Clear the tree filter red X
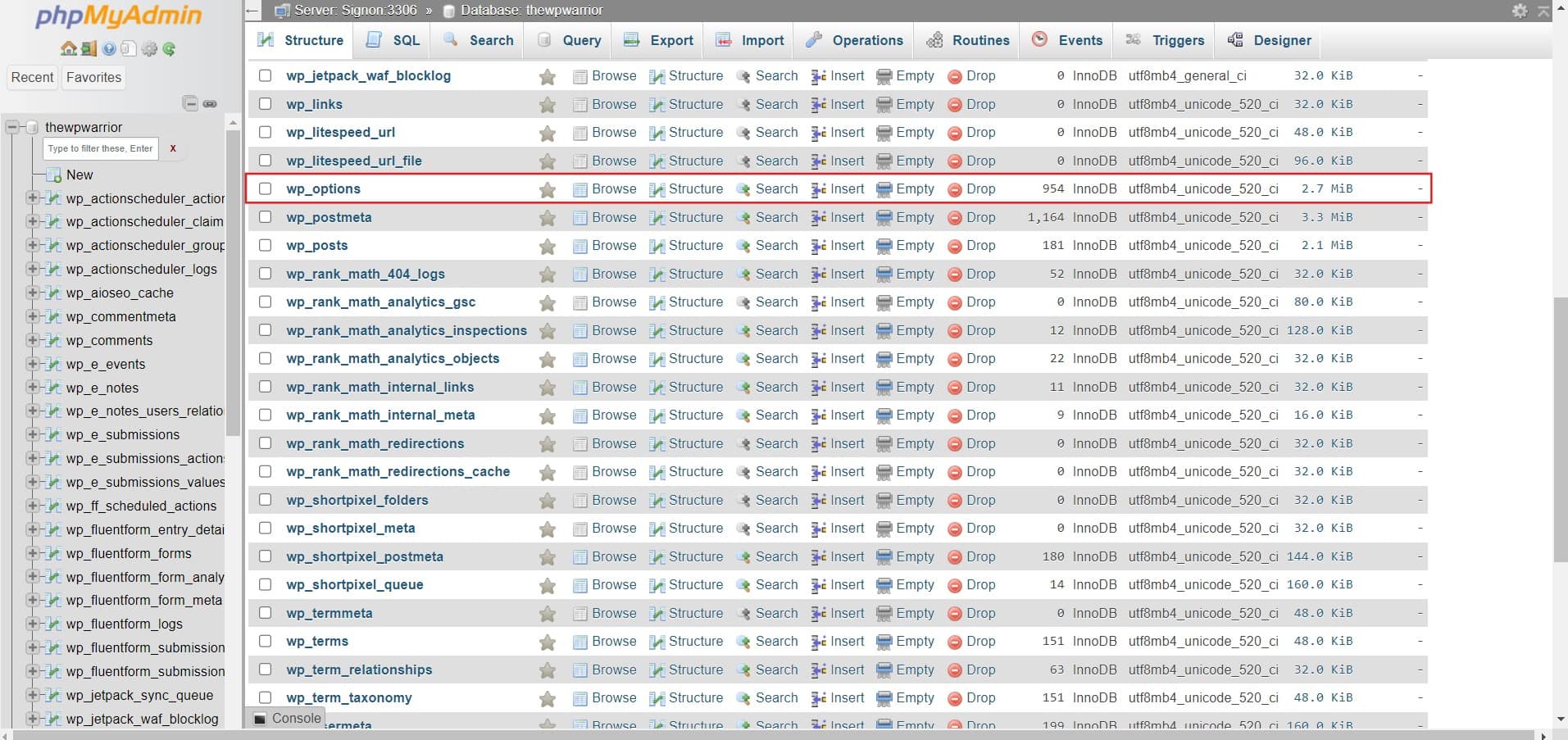 [172, 148]
